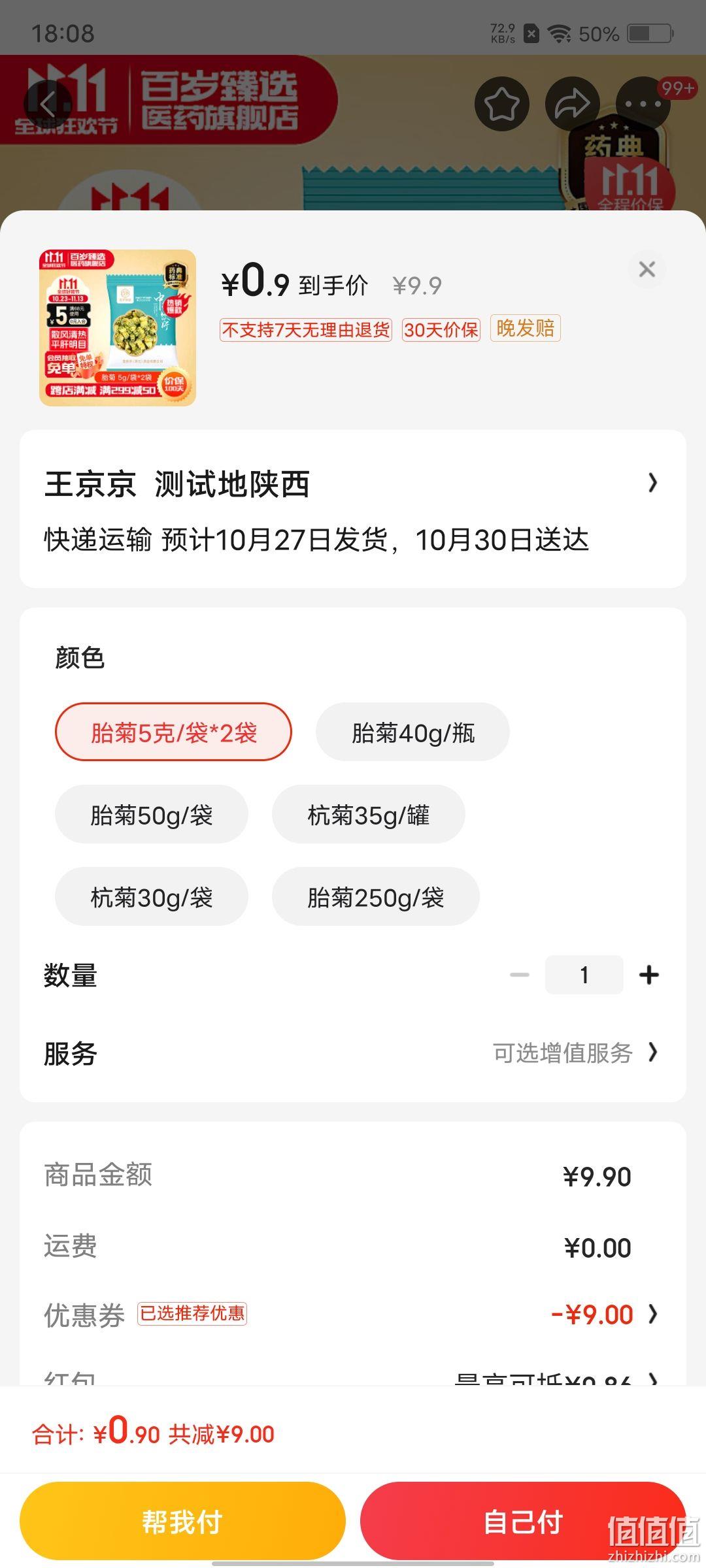Tap the 自己付 button
706x1568 pixels.
[523, 1522]
